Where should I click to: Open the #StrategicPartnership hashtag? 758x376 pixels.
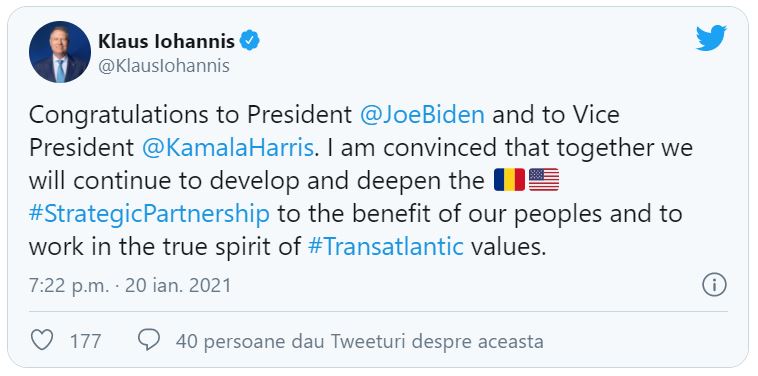pyautogui.click(x=149, y=214)
